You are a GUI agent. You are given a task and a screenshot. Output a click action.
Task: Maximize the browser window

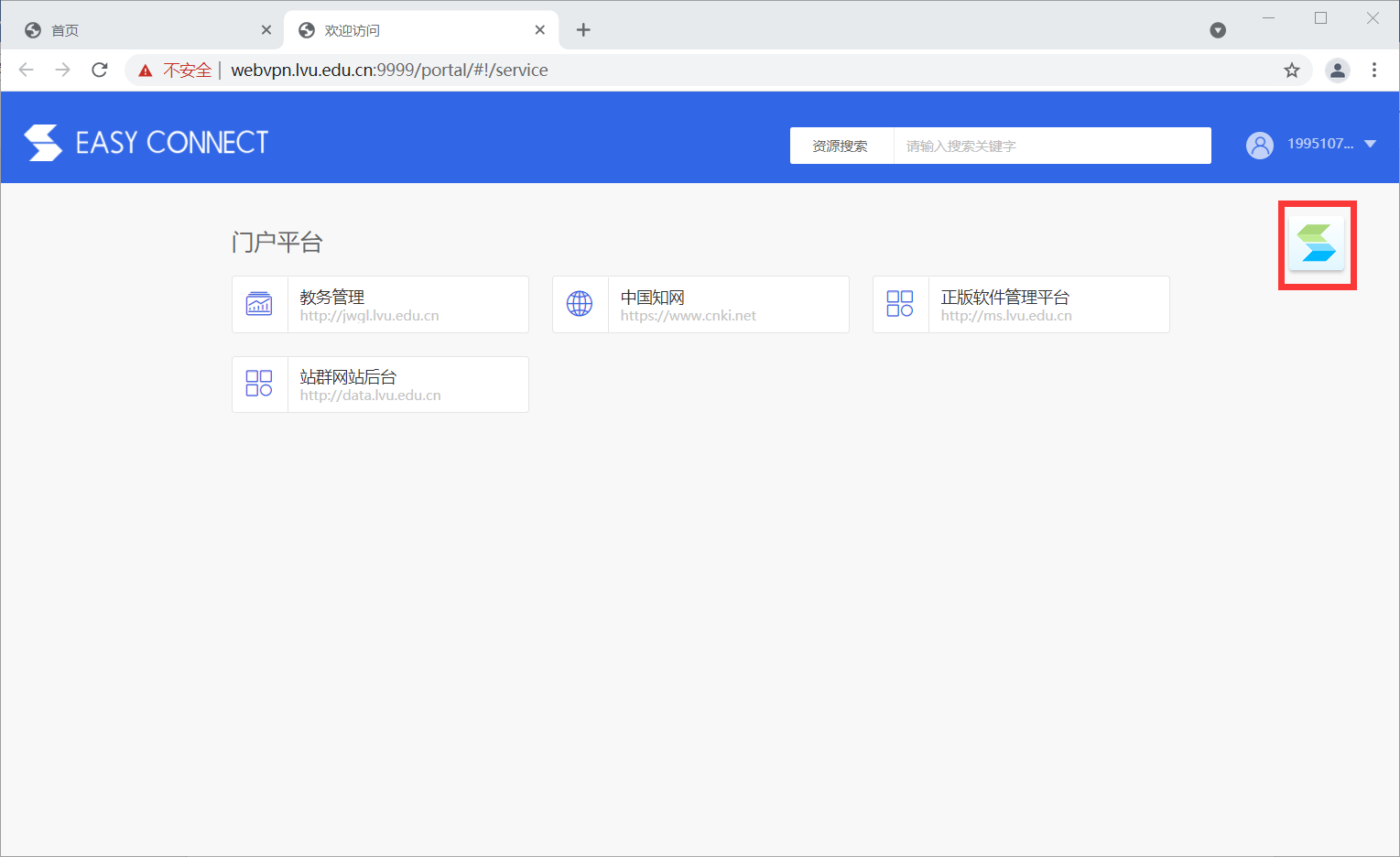coord(1320,17)
